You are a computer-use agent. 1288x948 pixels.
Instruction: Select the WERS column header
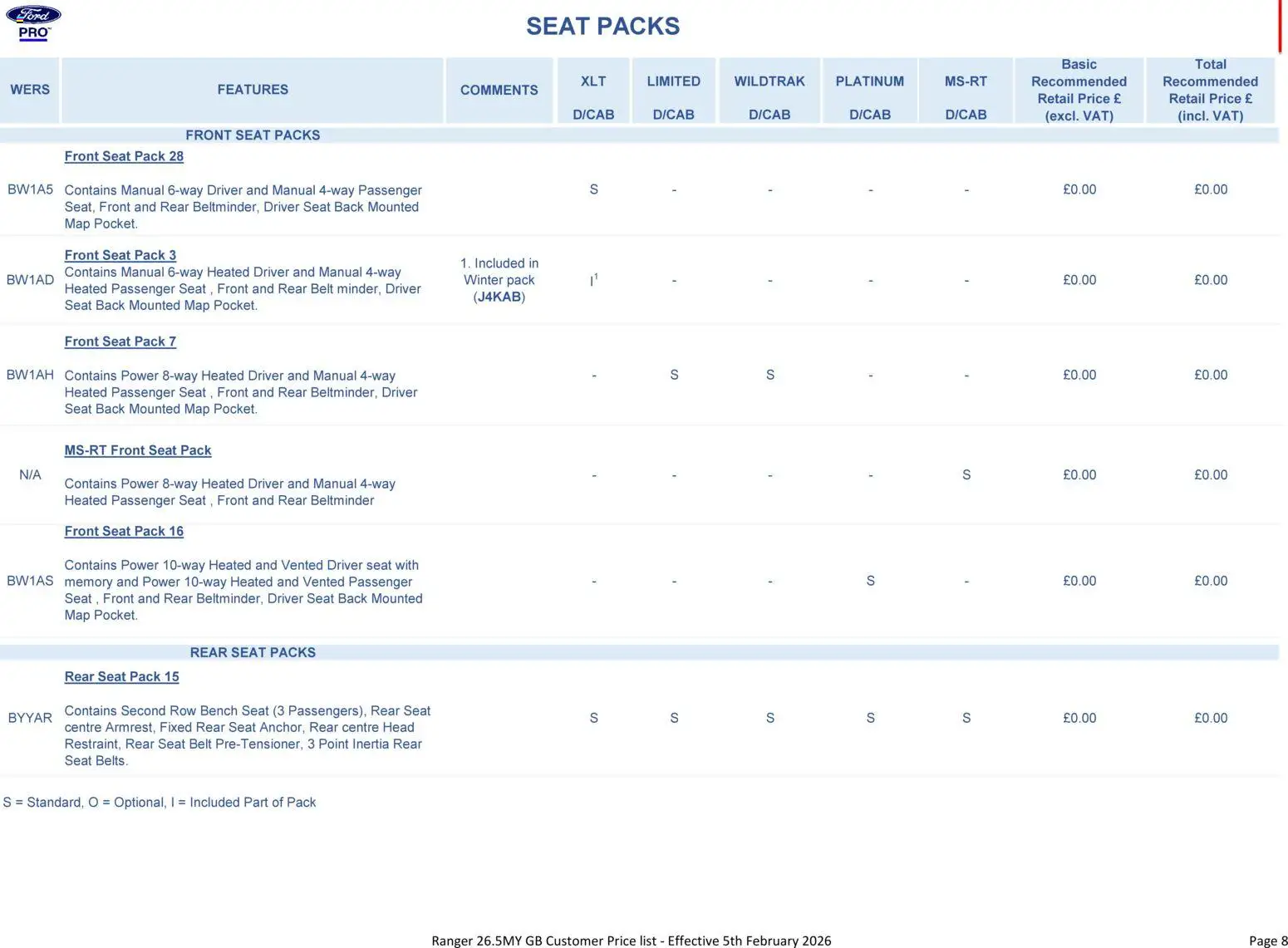(x=30, y=90)
